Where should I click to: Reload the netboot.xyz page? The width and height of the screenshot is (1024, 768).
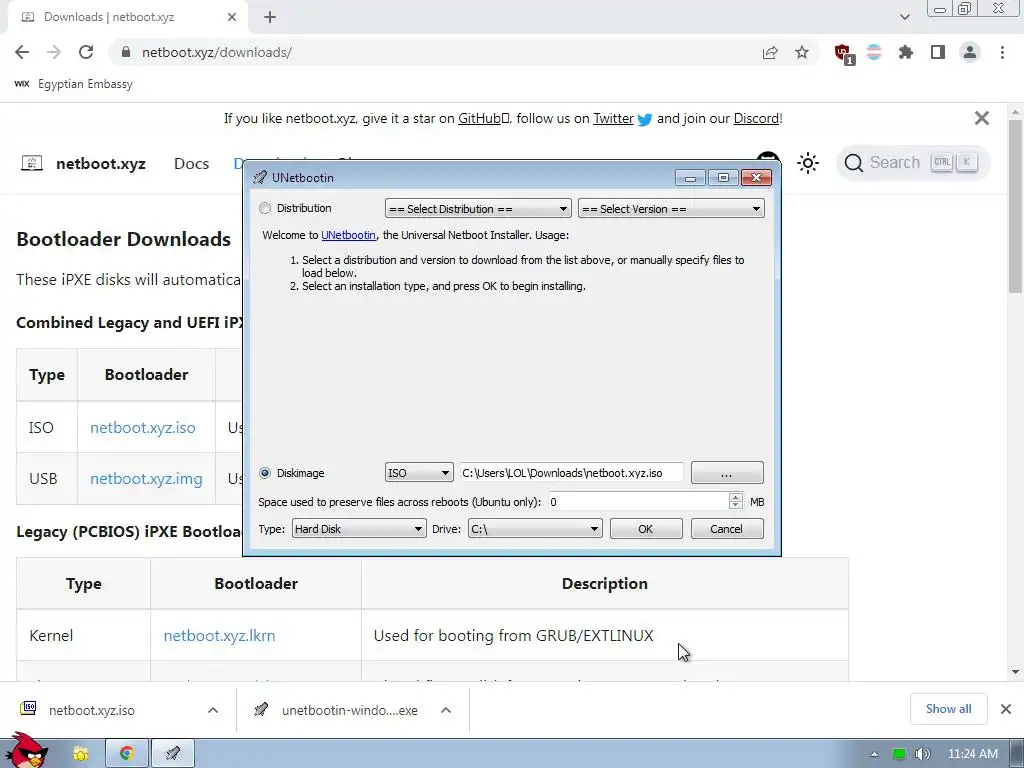[86, 52]
